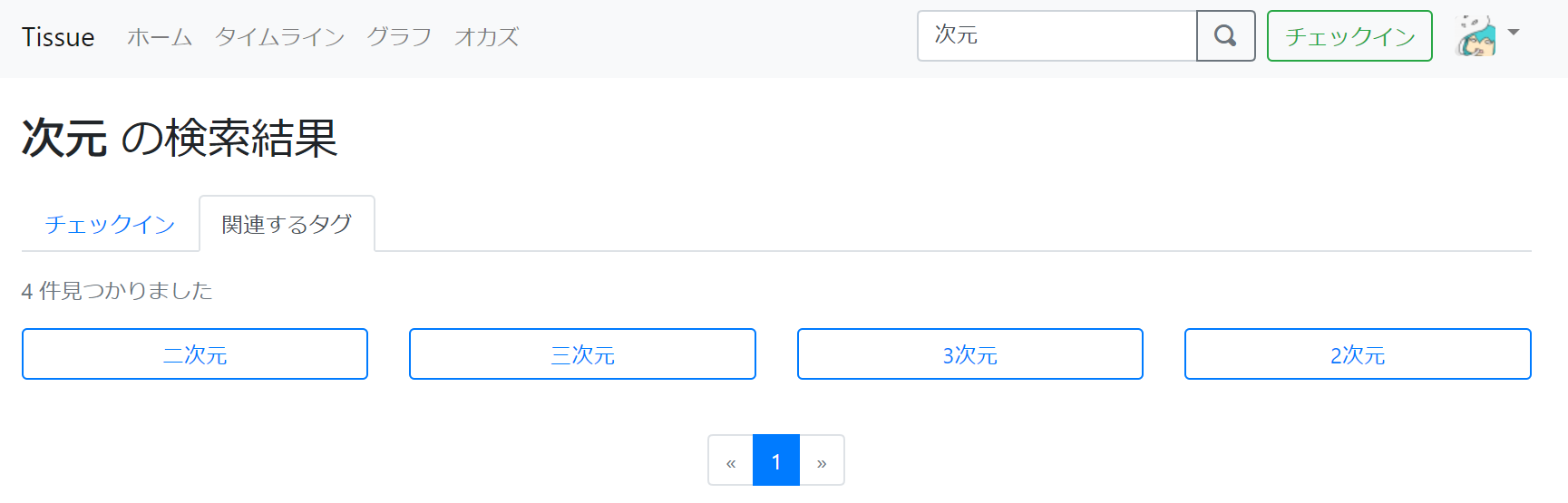Image resolution: width=1568 pixels, height=503 pixels.
Task: Choose the 3次元 tag button
Action: [x=969, y=354]
